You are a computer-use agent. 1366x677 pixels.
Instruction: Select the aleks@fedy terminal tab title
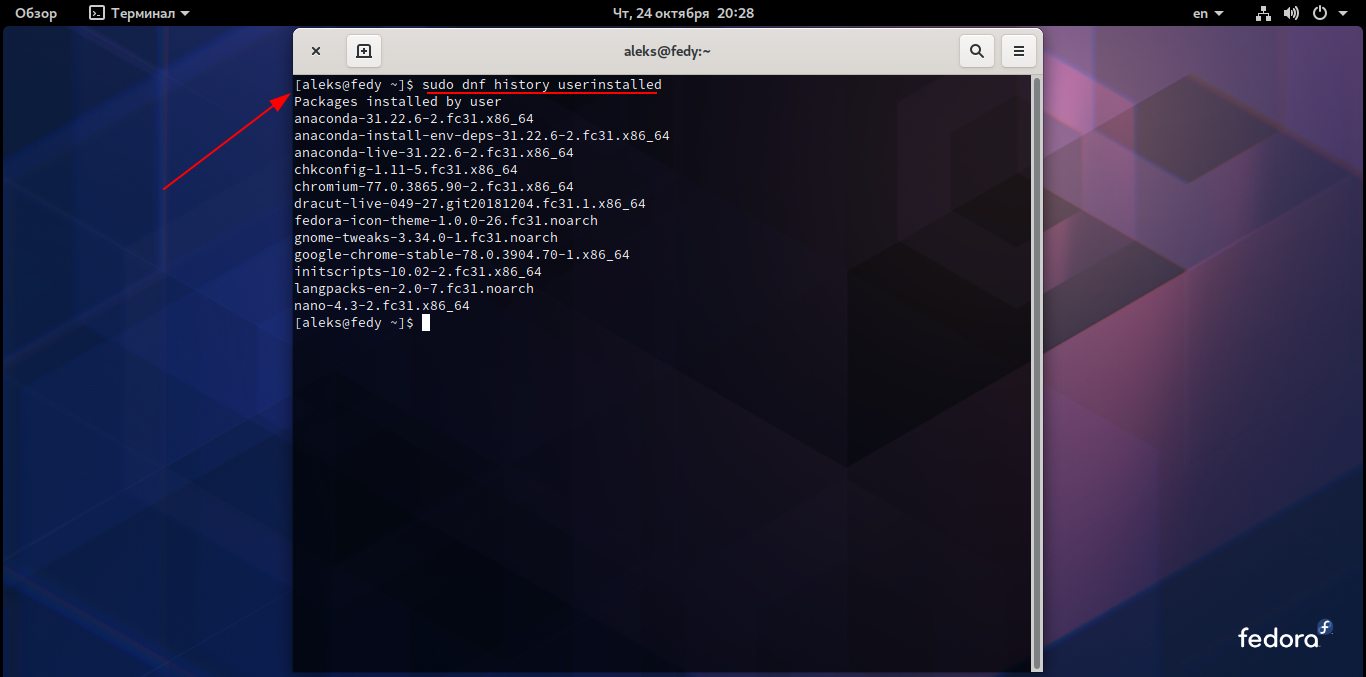point(667,50)
